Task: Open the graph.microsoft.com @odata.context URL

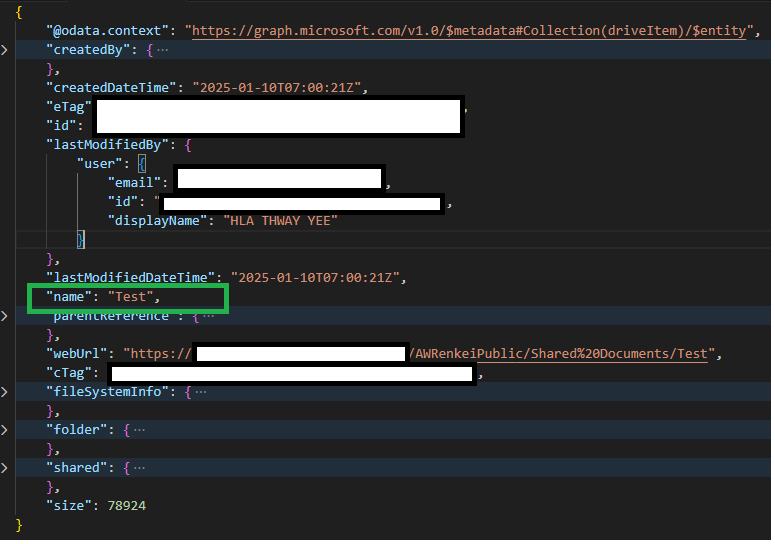Action: (468, 31)
